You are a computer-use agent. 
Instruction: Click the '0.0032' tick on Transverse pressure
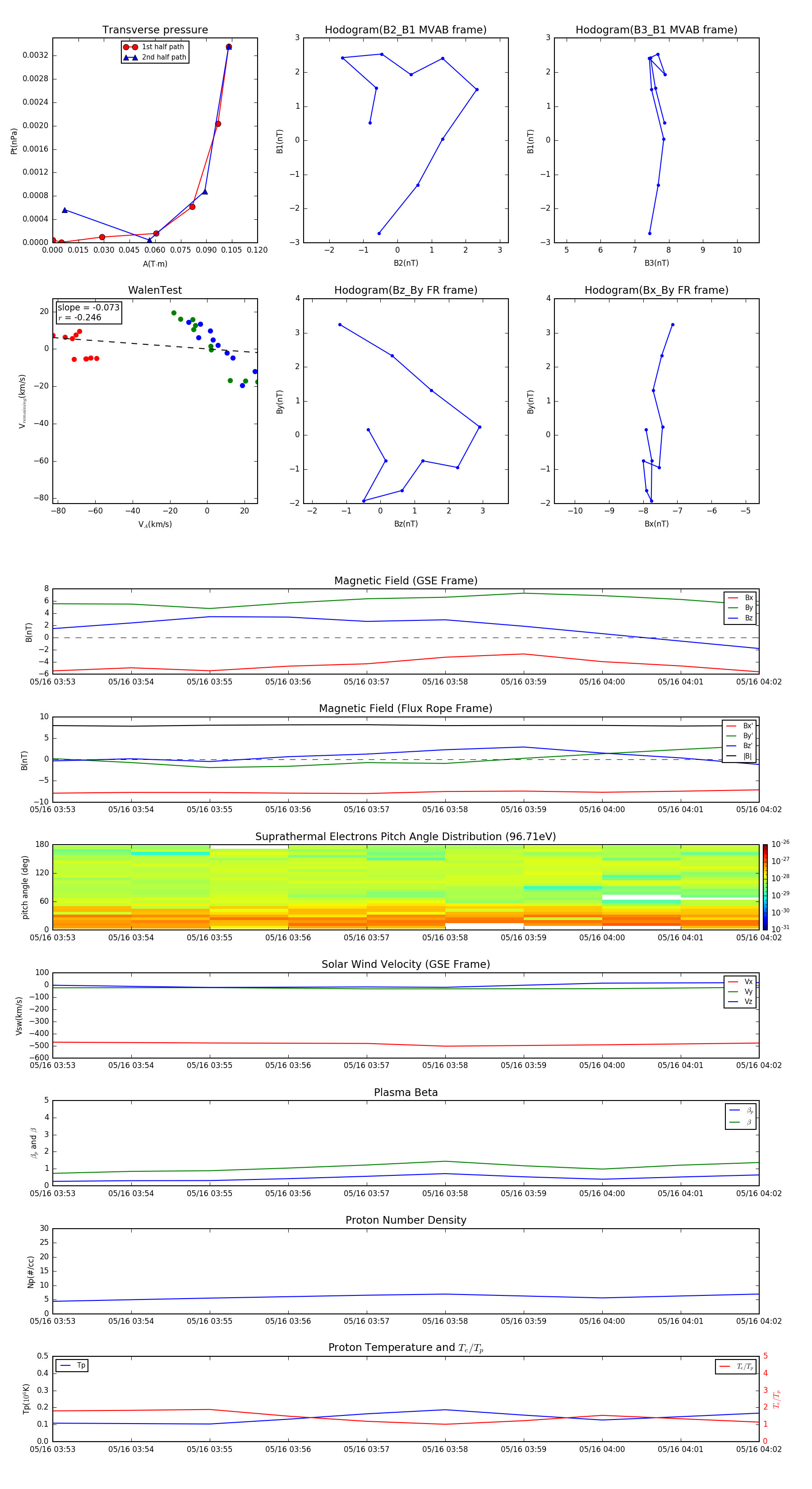point(35,55)
